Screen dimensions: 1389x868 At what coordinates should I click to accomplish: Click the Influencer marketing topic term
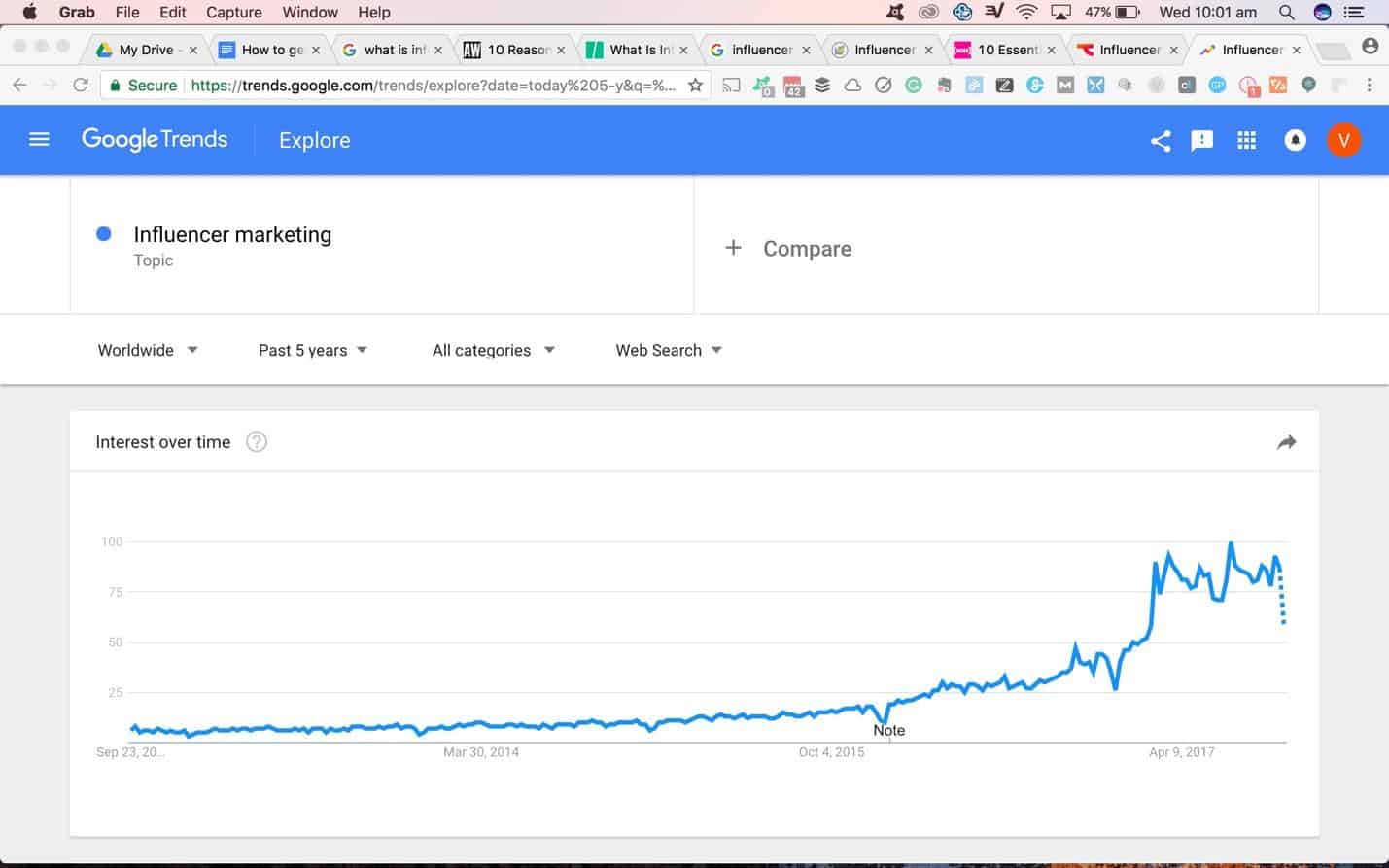point(232,234)
